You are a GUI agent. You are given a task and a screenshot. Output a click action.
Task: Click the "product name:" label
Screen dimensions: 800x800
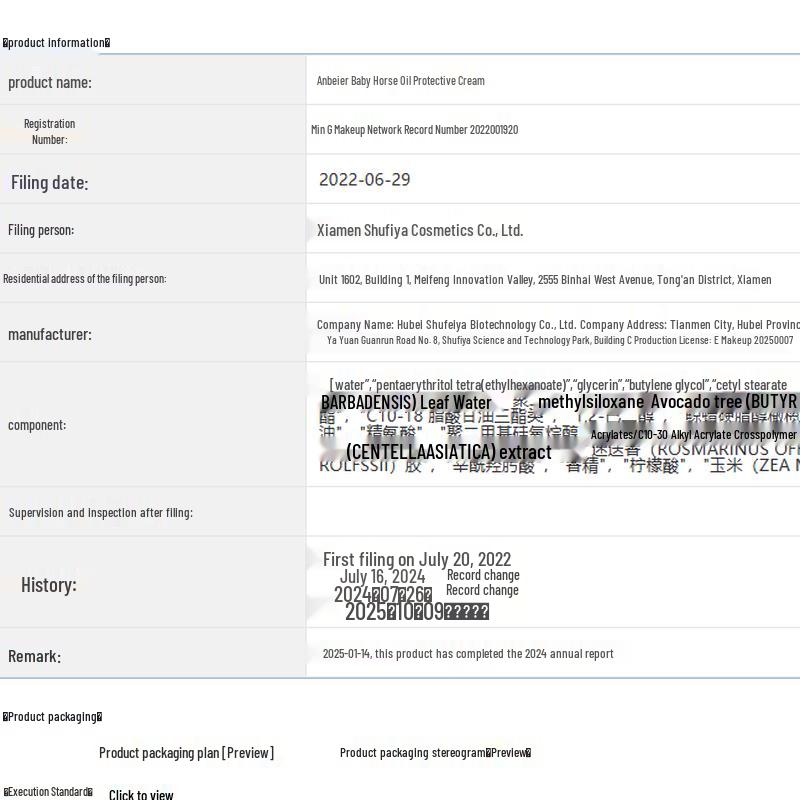50,82
